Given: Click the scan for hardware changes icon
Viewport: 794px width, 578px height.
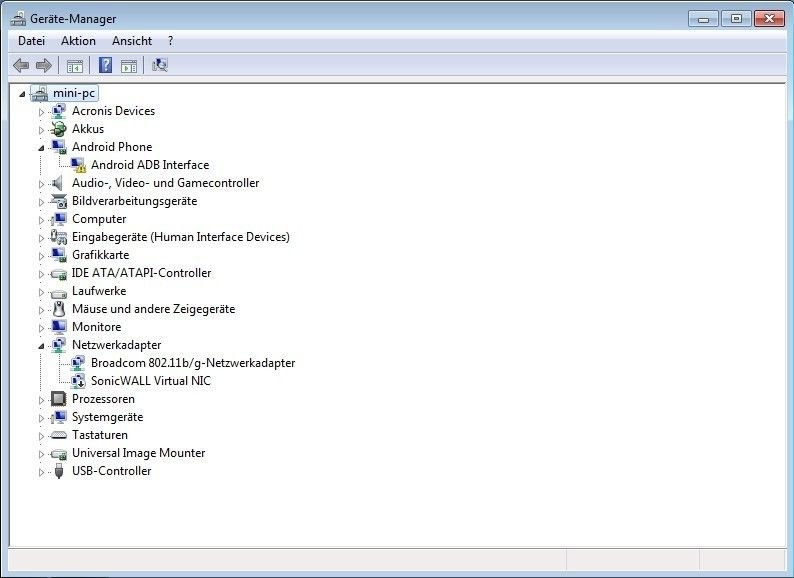Looking at the screenshot, I should [160, 65].
